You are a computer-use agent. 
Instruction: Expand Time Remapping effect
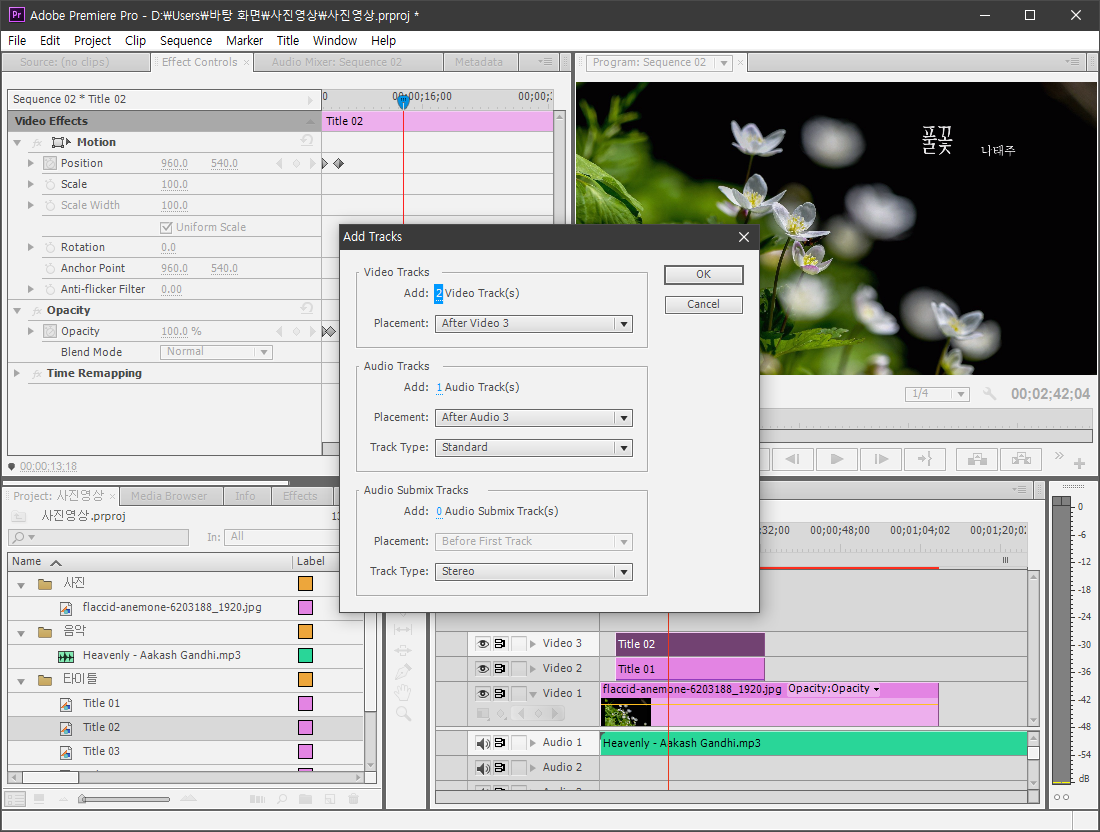click(x=18, y=373)
